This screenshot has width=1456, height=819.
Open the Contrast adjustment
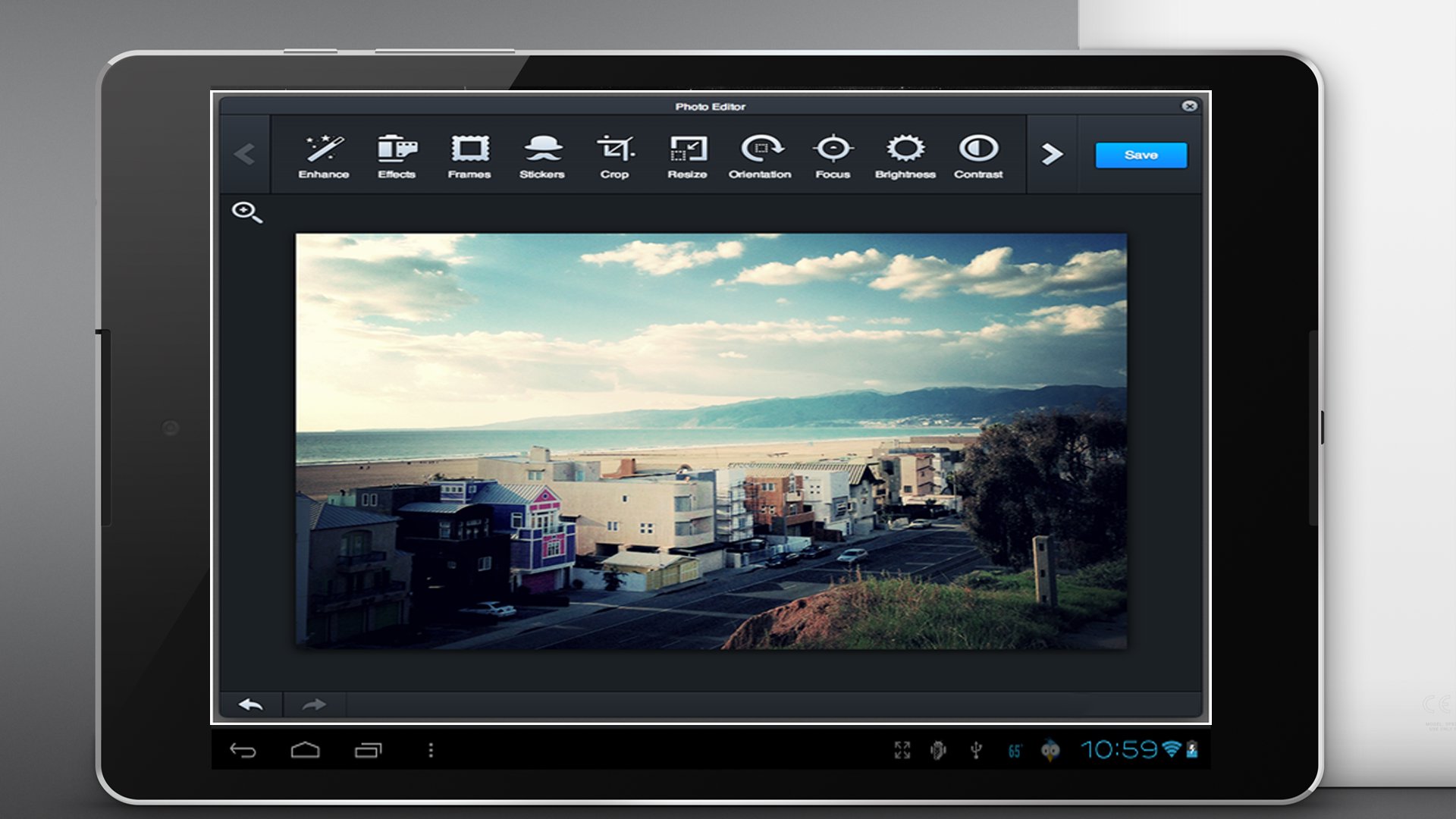[978, 154]
